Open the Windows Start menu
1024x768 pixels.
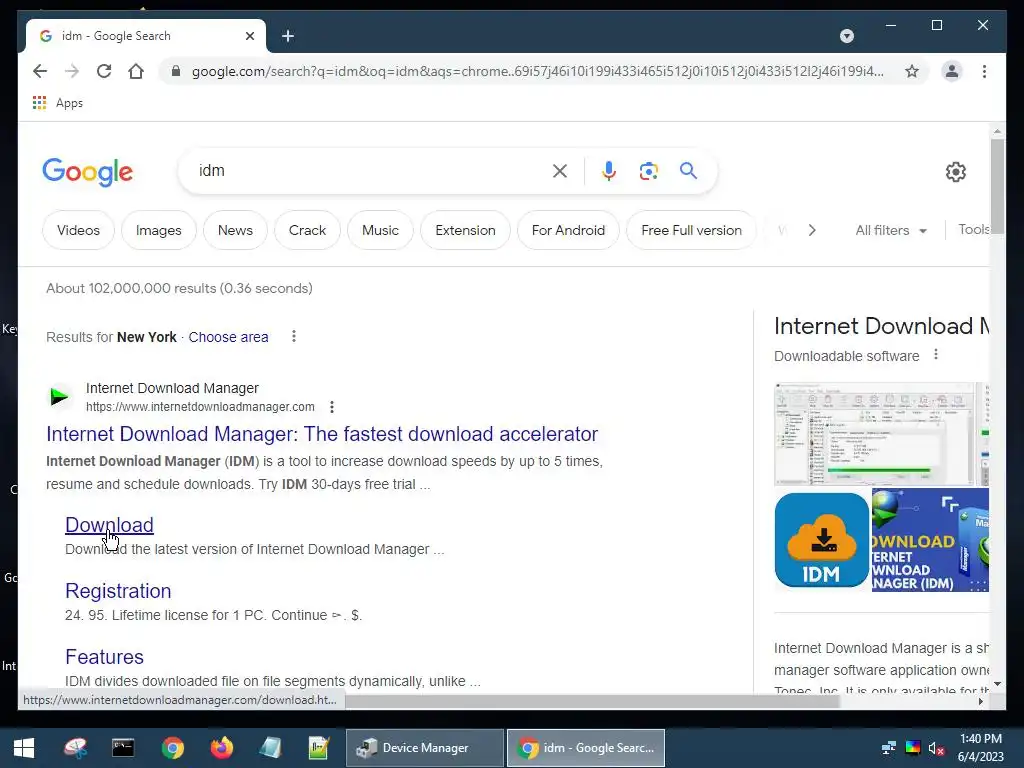coord(24,748)
